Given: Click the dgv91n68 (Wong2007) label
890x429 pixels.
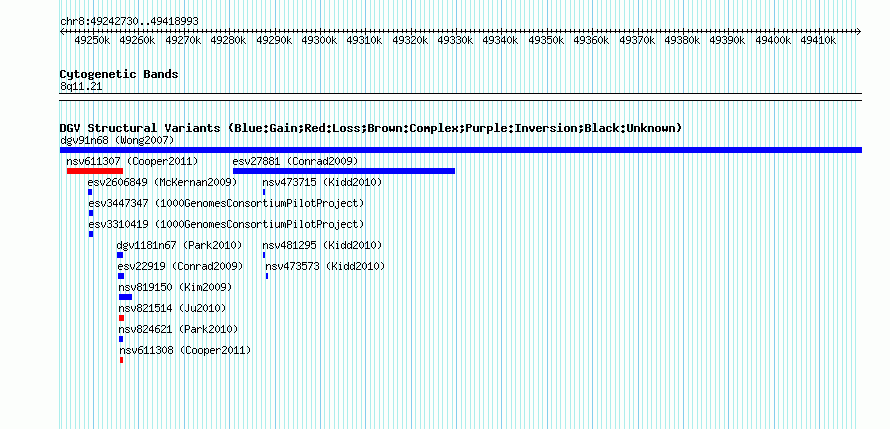Looking at the screenshot, I should click(117, 140).
